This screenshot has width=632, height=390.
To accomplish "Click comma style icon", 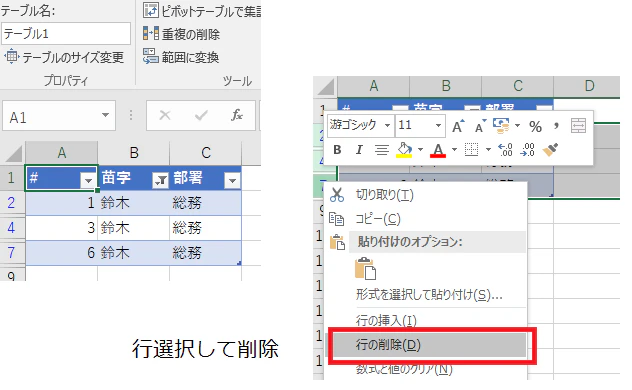I will [x=556, y=126].
